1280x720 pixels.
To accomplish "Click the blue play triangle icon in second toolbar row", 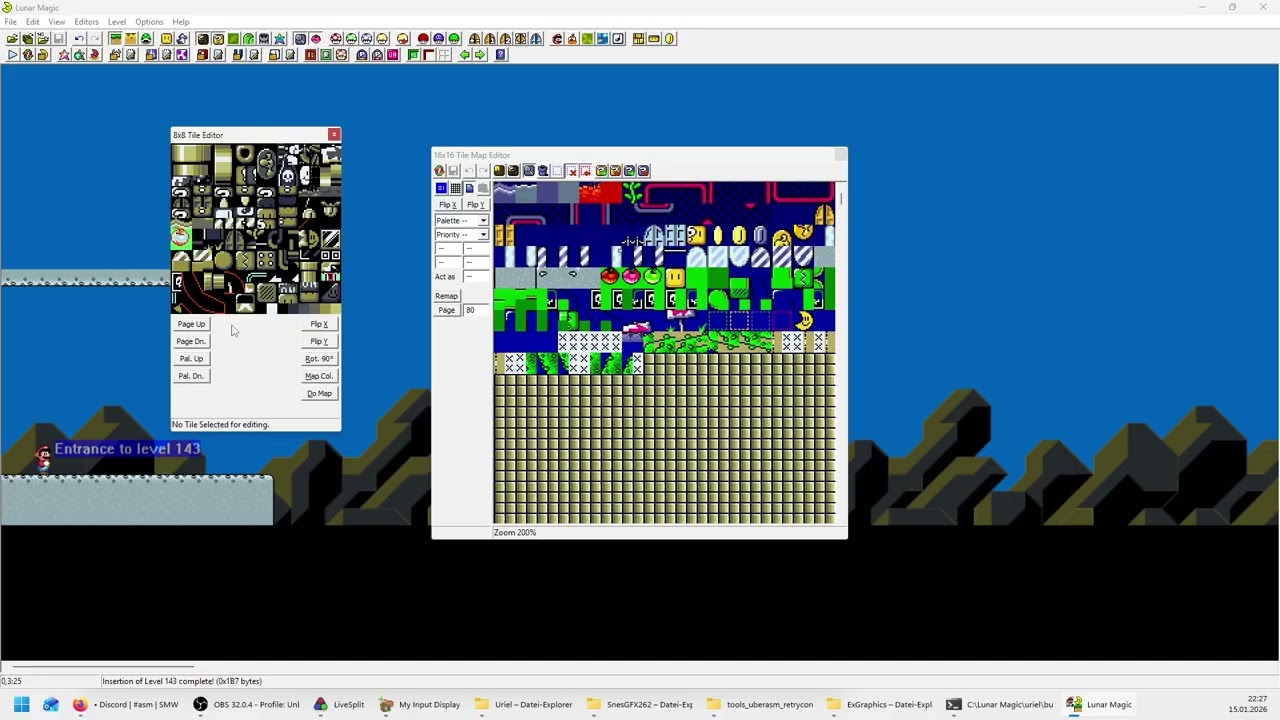I will point(13,54).
